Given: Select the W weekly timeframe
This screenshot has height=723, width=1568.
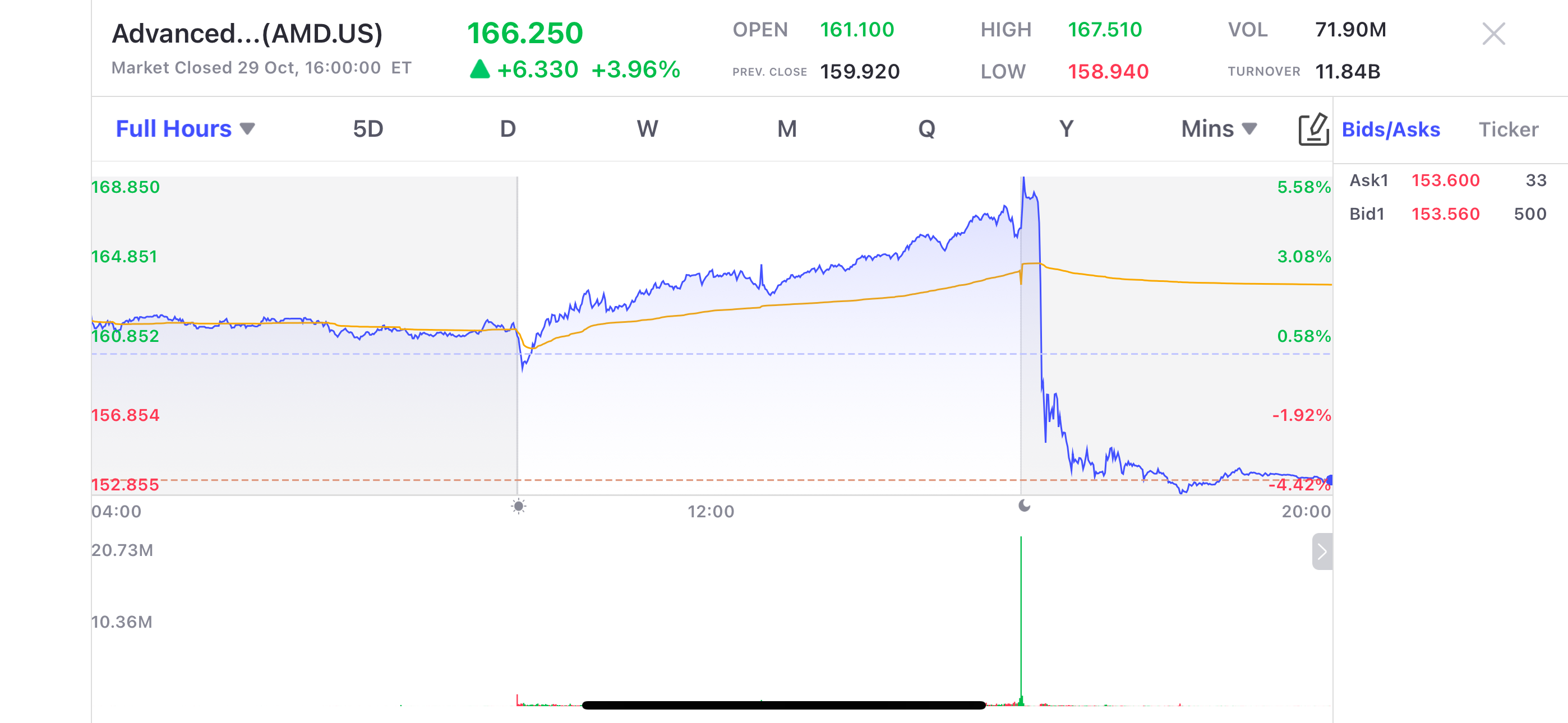Looking at the screenshot, I should point(647,128).
